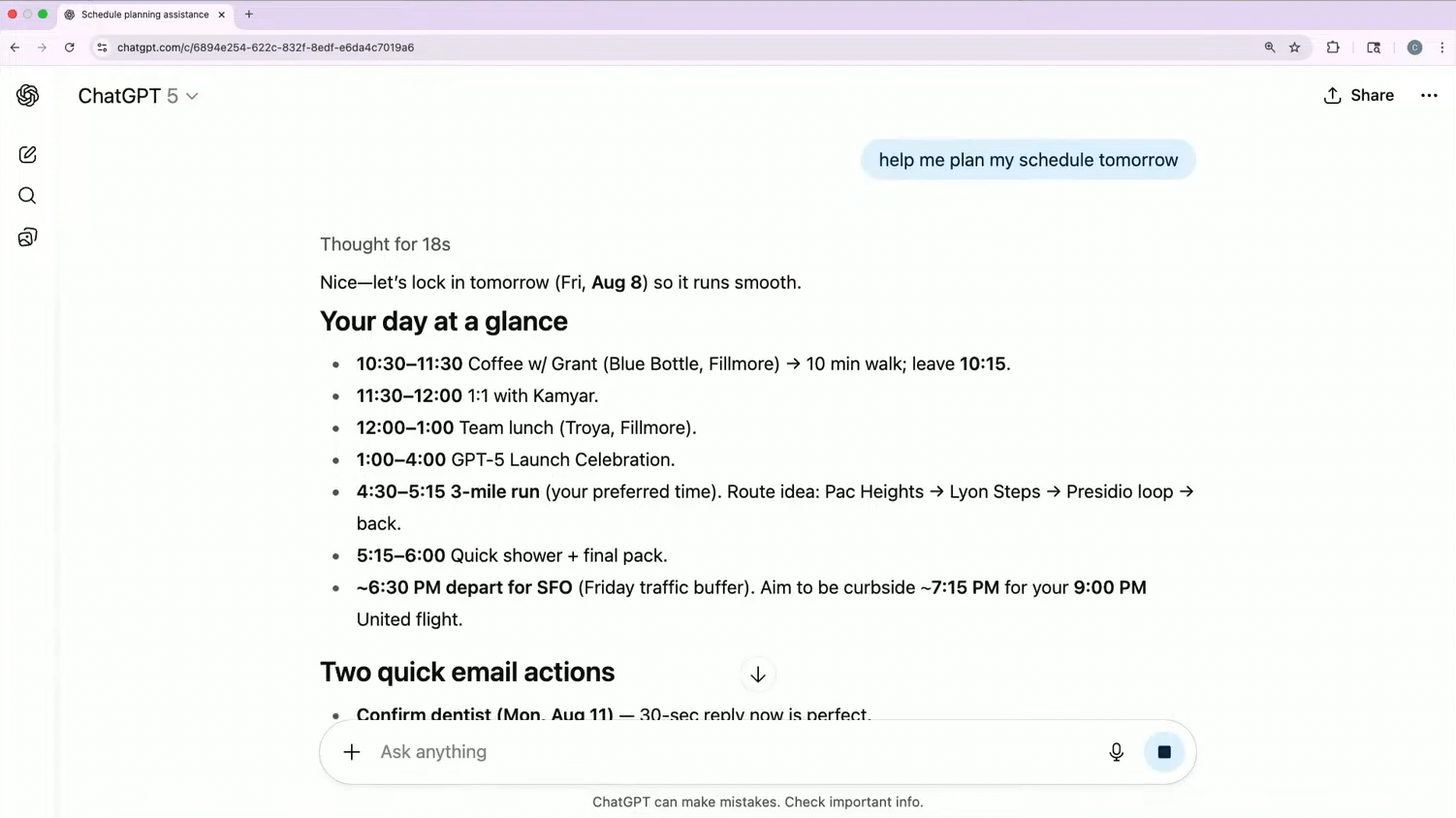Bookmark this page with the star icon

pyautogui.click(x=1295, y=47)
